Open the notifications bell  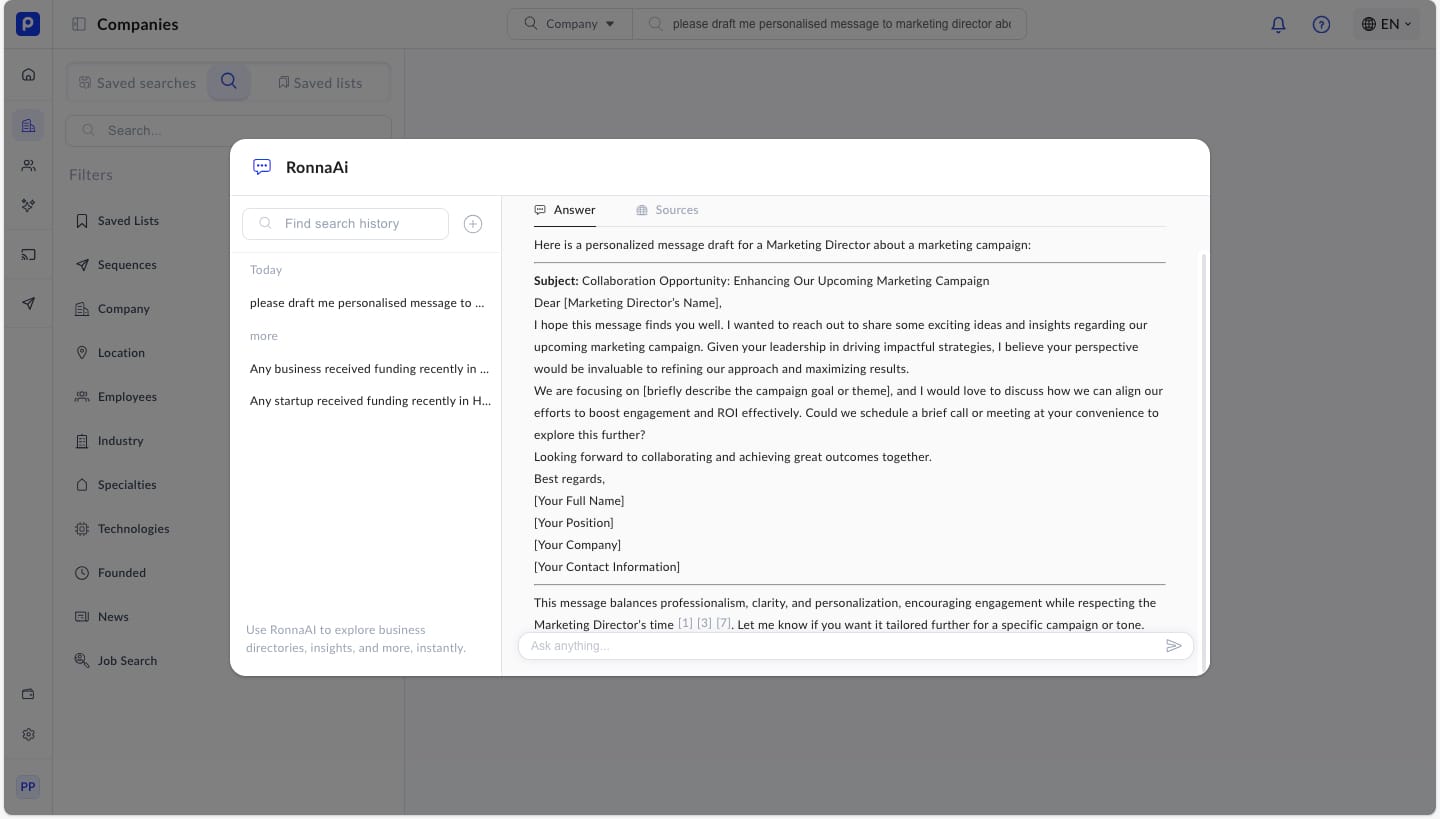pyautogui.click(x=1278, y=25)
